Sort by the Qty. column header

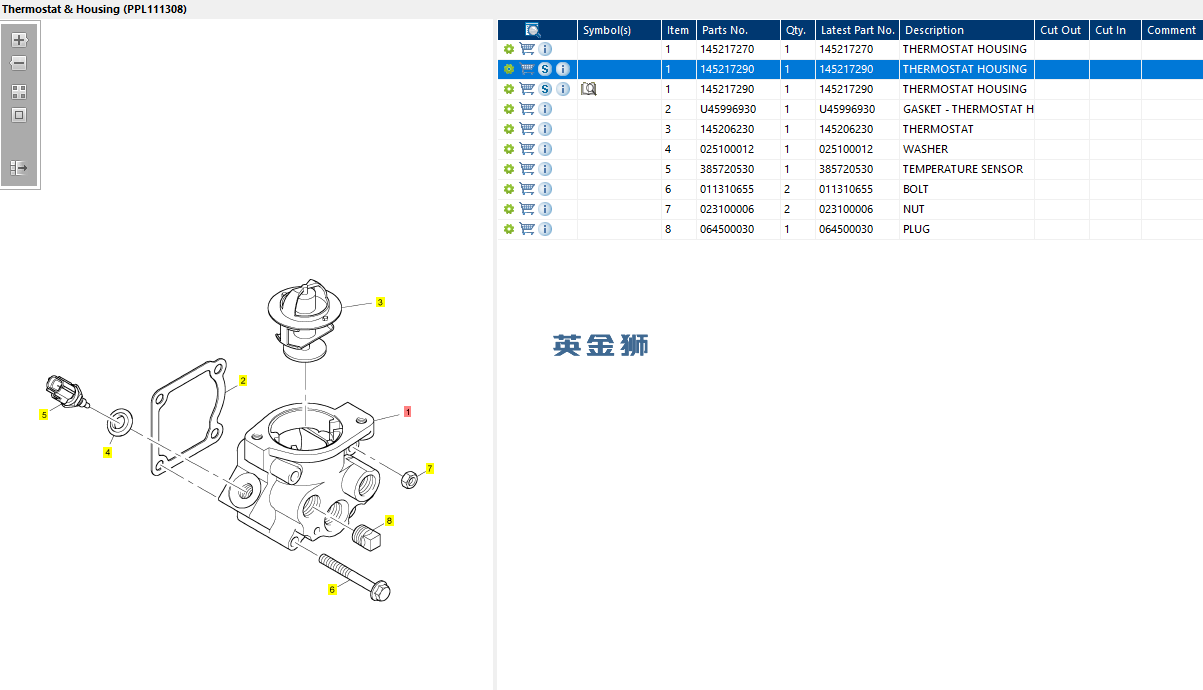coord(797,30)
